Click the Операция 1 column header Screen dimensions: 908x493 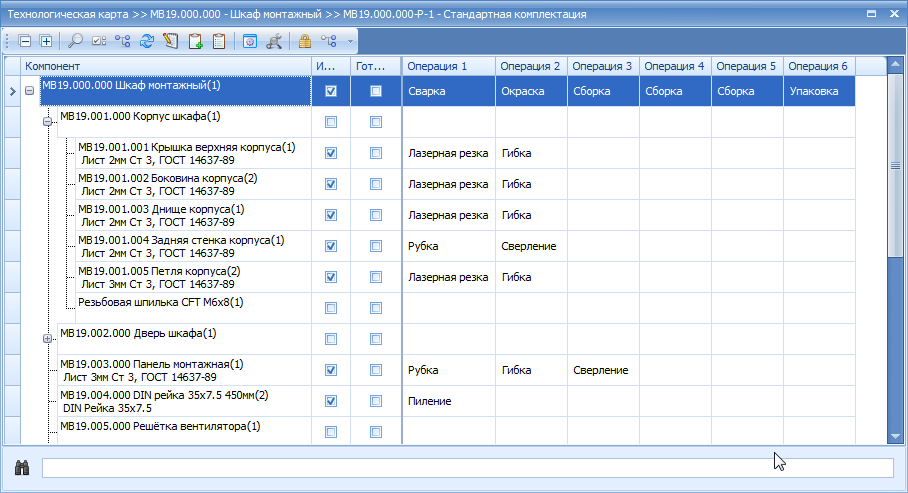click(449, 66)
